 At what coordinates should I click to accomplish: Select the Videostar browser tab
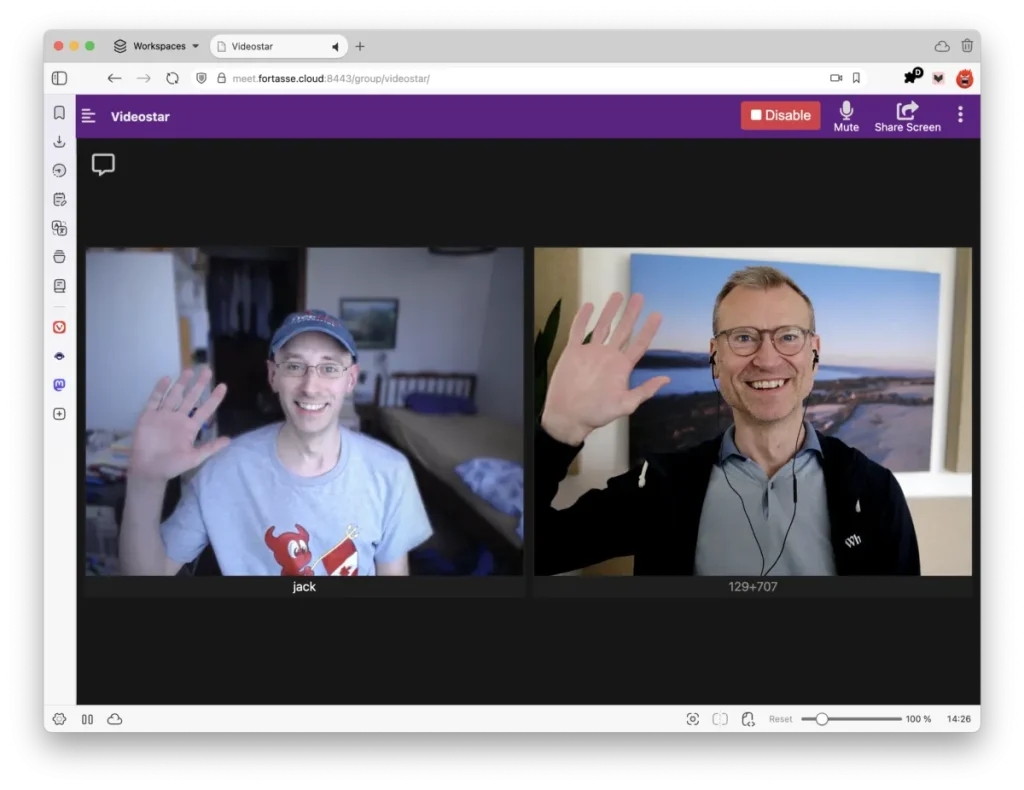[x=270, y=46]
